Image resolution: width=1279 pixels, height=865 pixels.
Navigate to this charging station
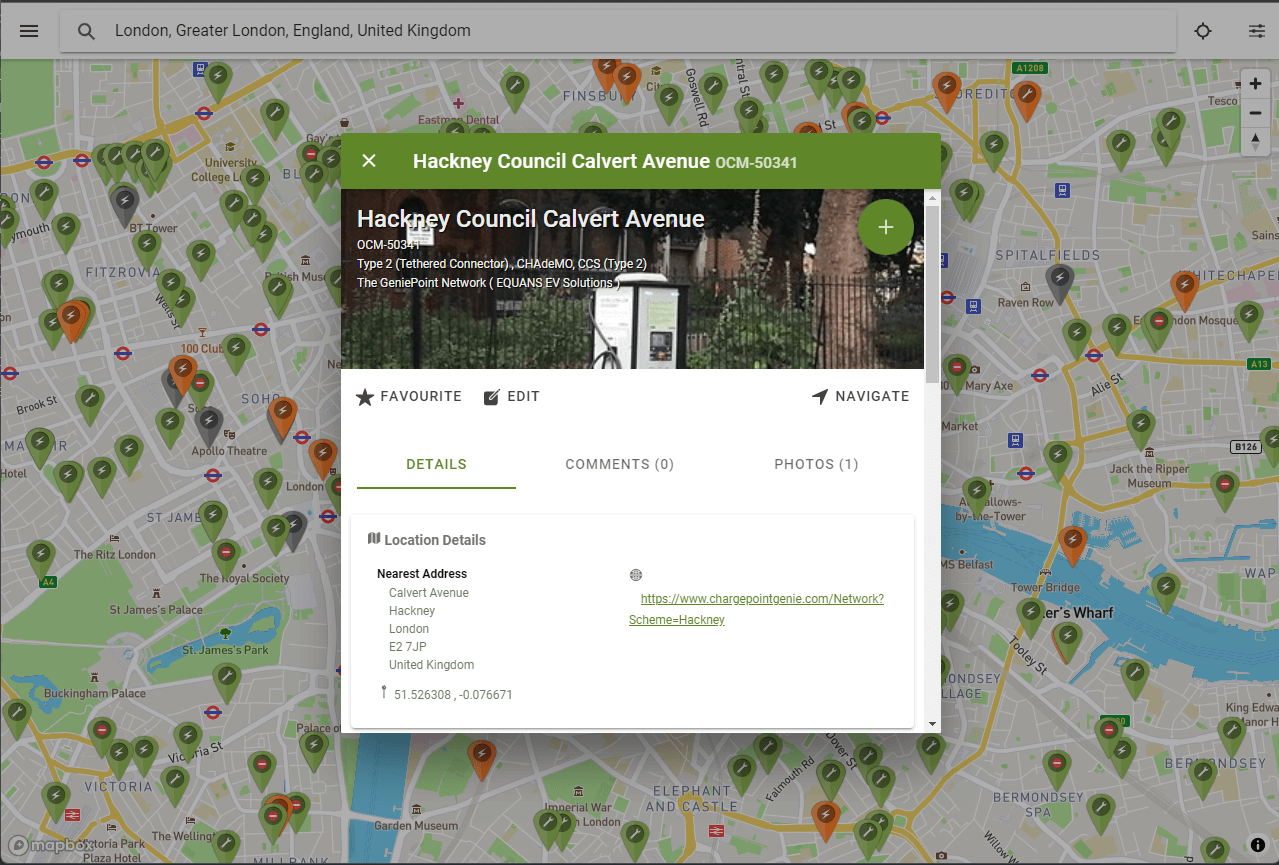coord(861,397)
